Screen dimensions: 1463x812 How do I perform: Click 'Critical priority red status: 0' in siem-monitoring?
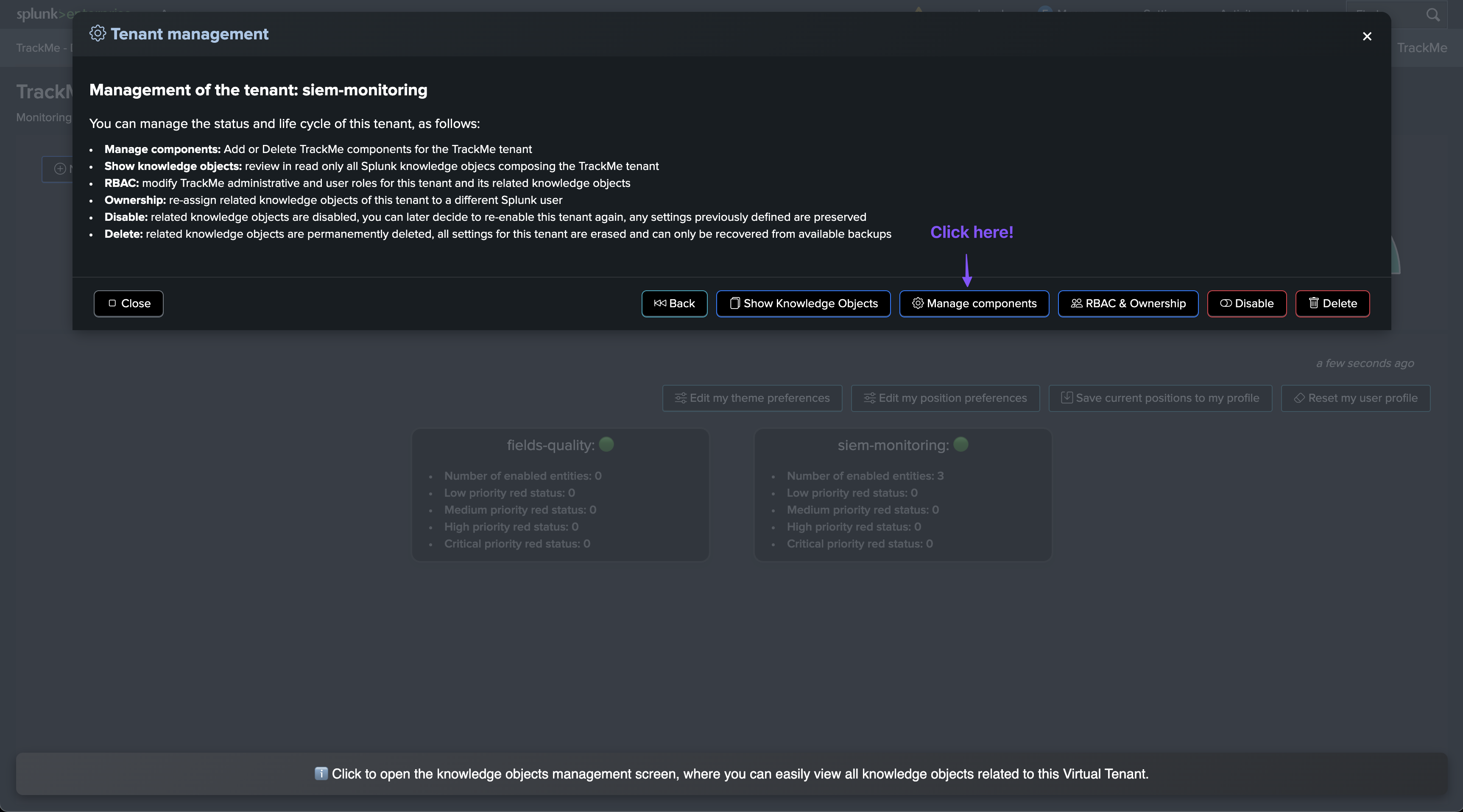(859, 544)
